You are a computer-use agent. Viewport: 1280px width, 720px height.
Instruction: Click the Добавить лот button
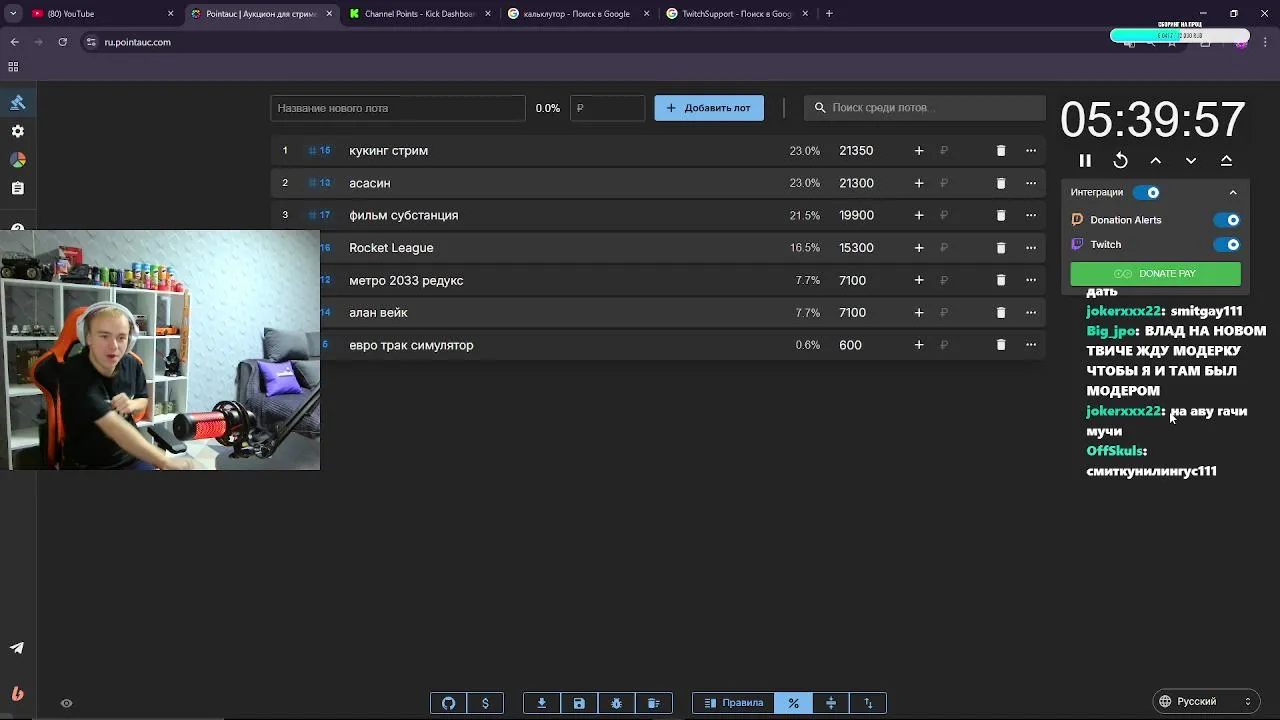pyautogui.click(x=709, y=108)
